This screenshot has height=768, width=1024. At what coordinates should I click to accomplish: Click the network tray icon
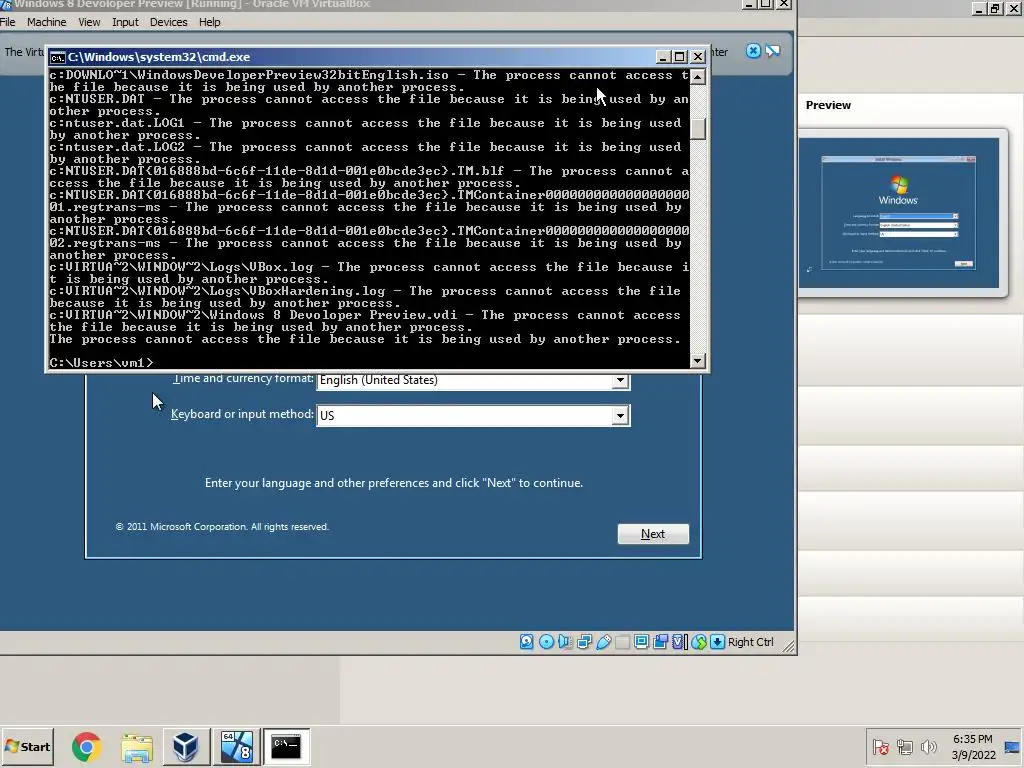coord(904,746)
